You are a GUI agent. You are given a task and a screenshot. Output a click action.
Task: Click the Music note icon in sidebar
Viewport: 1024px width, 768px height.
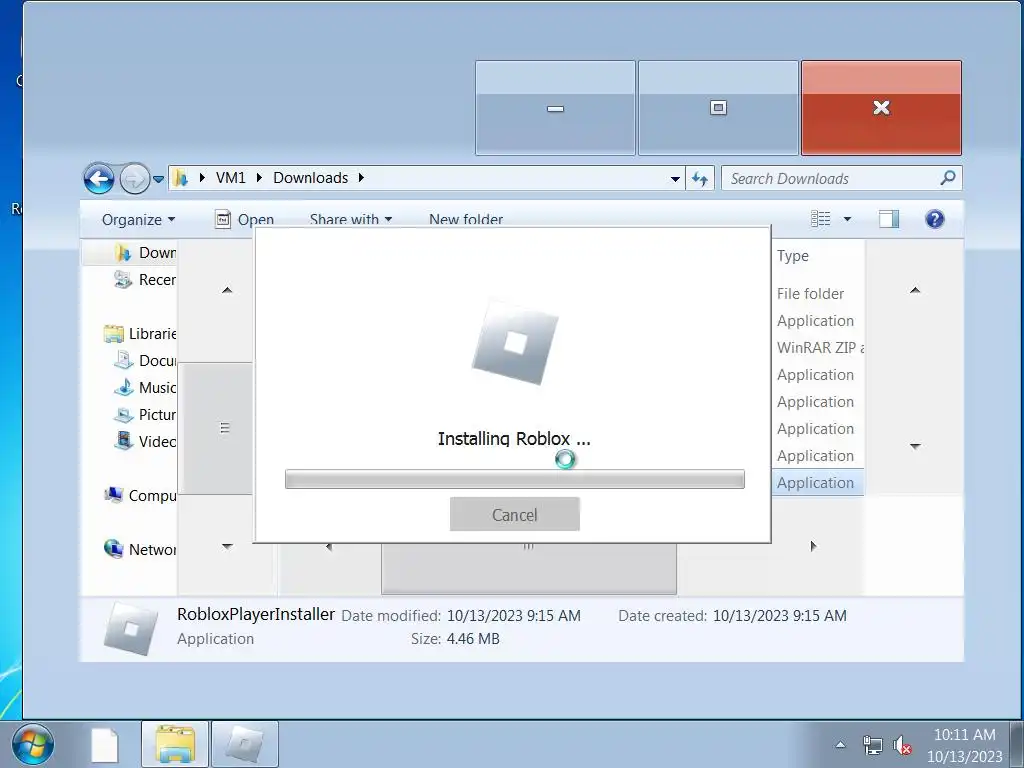coord(123,387)
